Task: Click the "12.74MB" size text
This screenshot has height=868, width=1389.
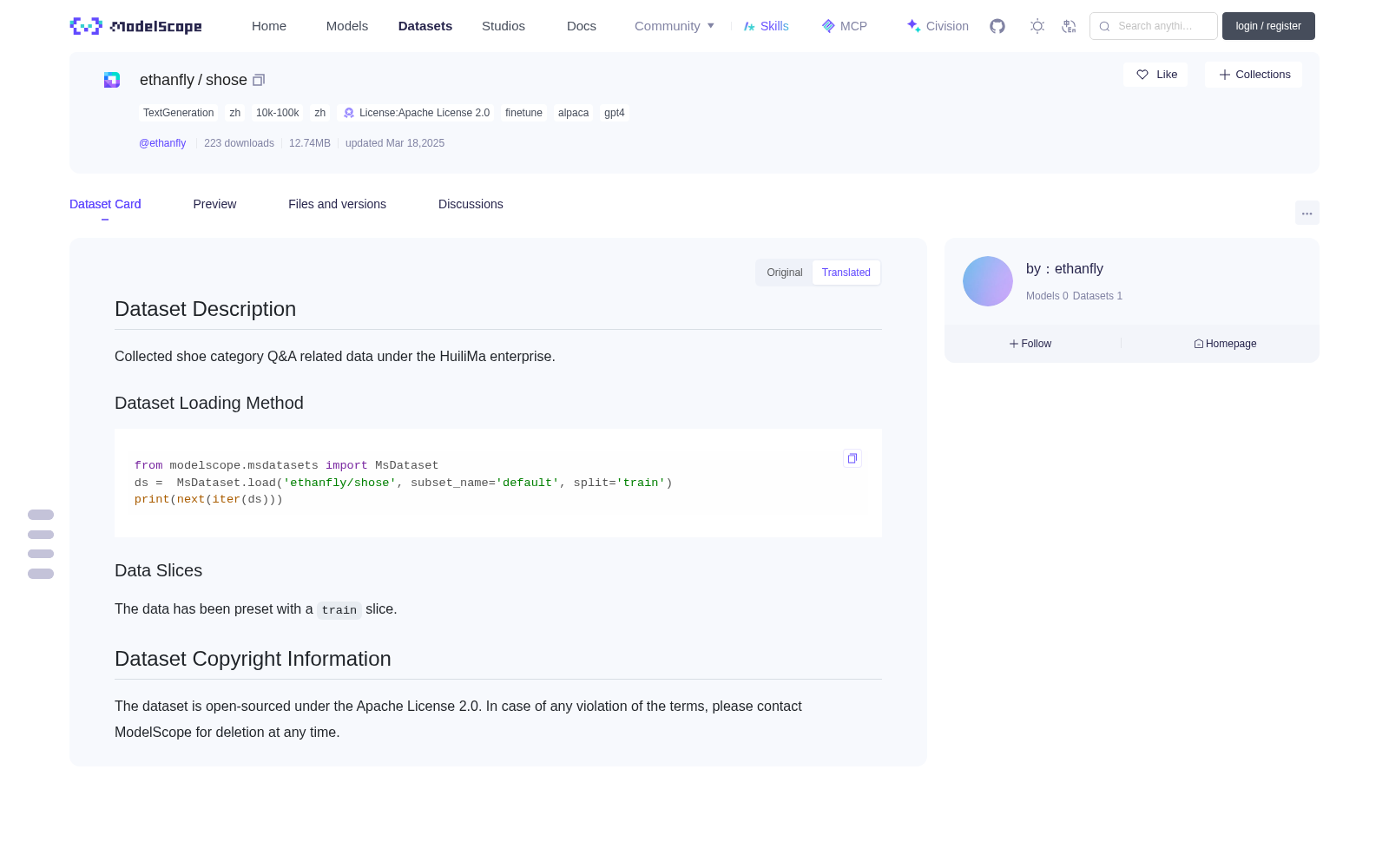Action: (310, 143)
